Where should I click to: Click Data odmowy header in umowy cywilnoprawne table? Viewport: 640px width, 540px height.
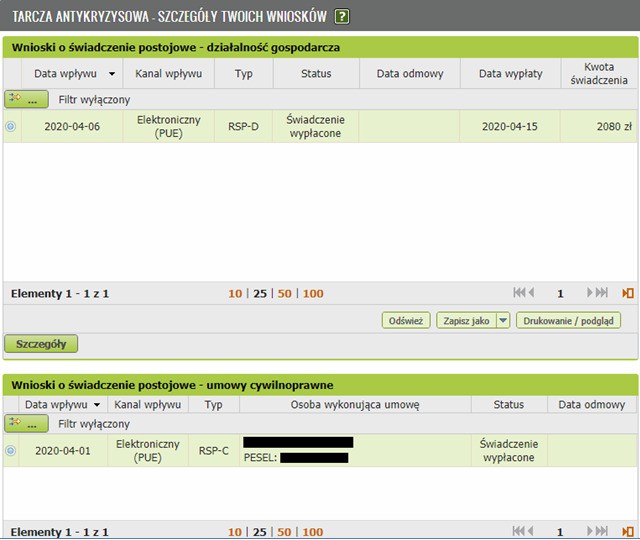tap(591, 404)
